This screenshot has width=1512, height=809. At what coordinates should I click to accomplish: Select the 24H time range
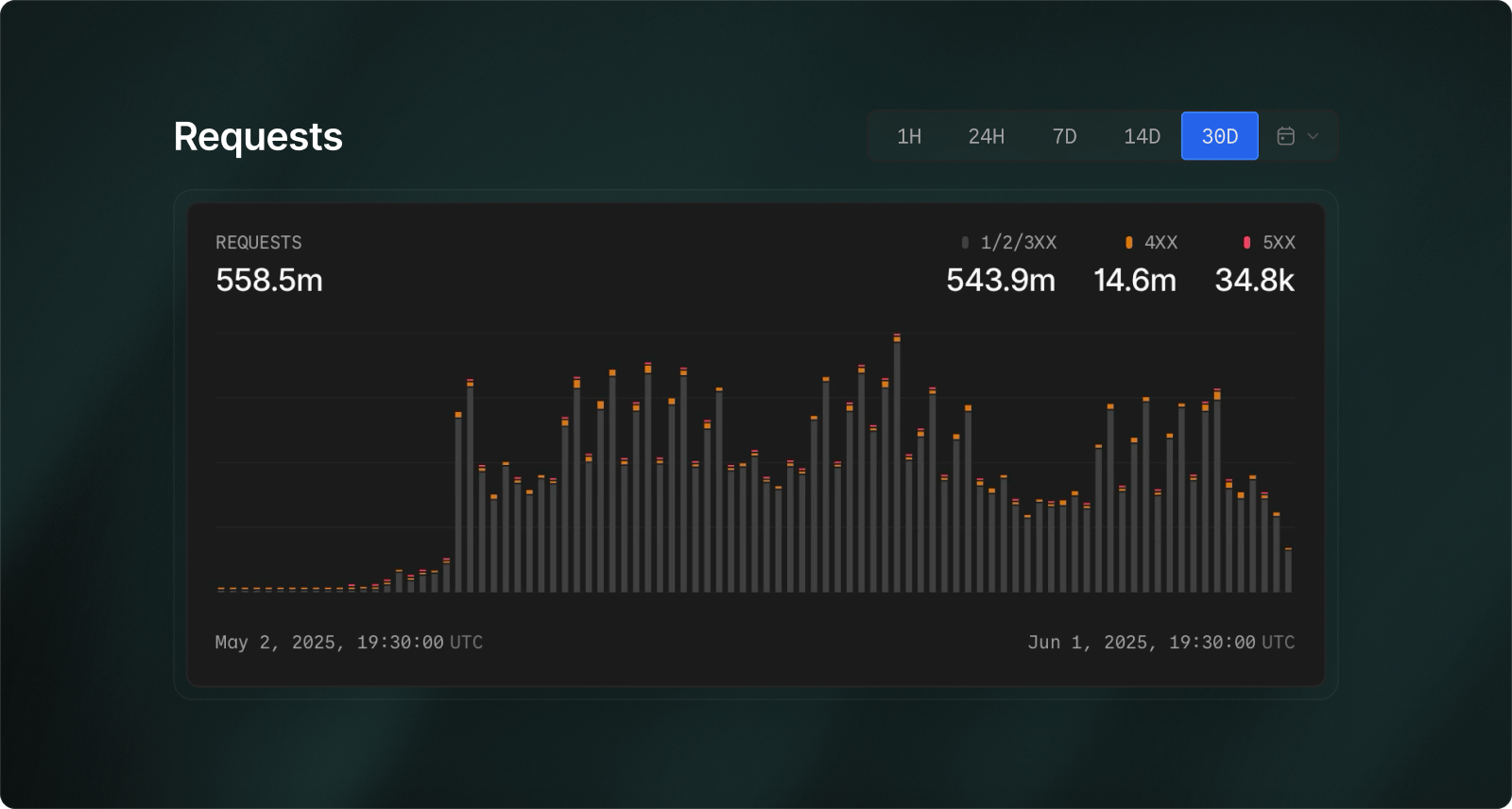point(986,136)
